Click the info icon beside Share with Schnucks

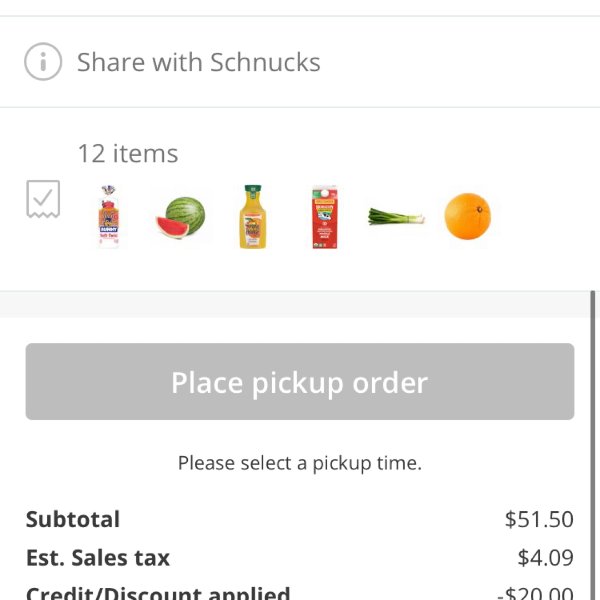click(43, 62)
